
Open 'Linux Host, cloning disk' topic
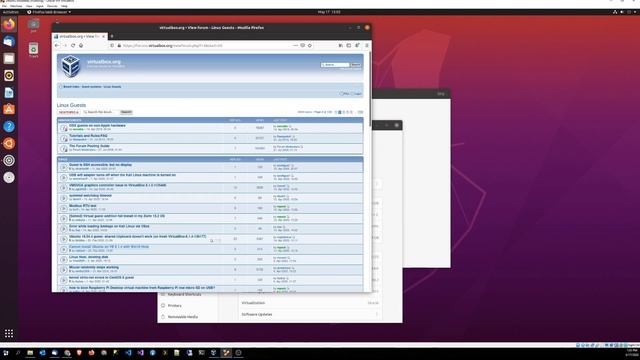89,257
